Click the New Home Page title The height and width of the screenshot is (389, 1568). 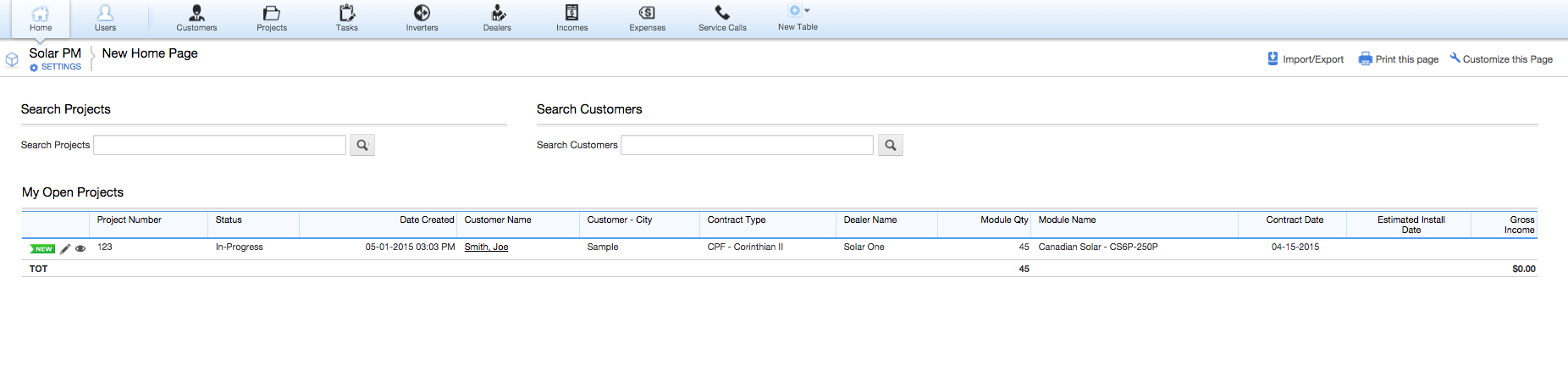[150, 53]
